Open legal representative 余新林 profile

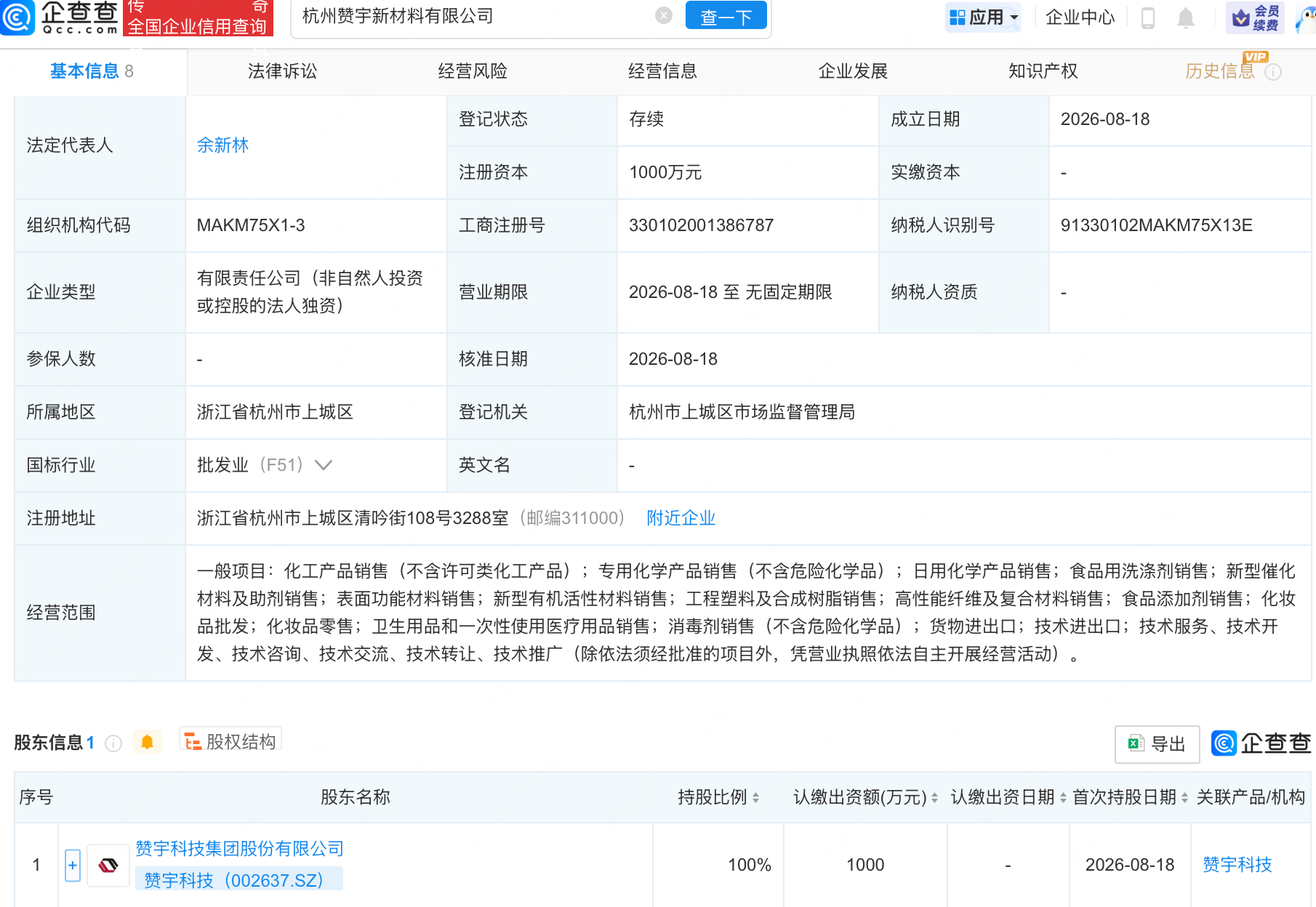pos(222,145)
